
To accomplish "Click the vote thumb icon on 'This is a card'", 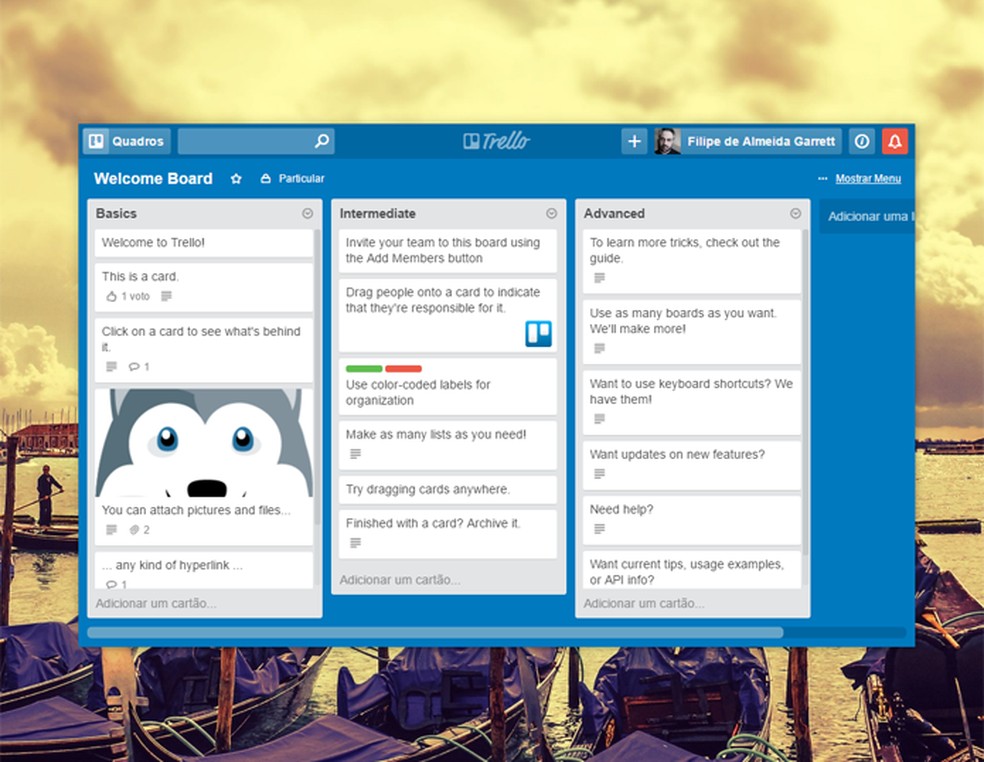I will point(113,296).
